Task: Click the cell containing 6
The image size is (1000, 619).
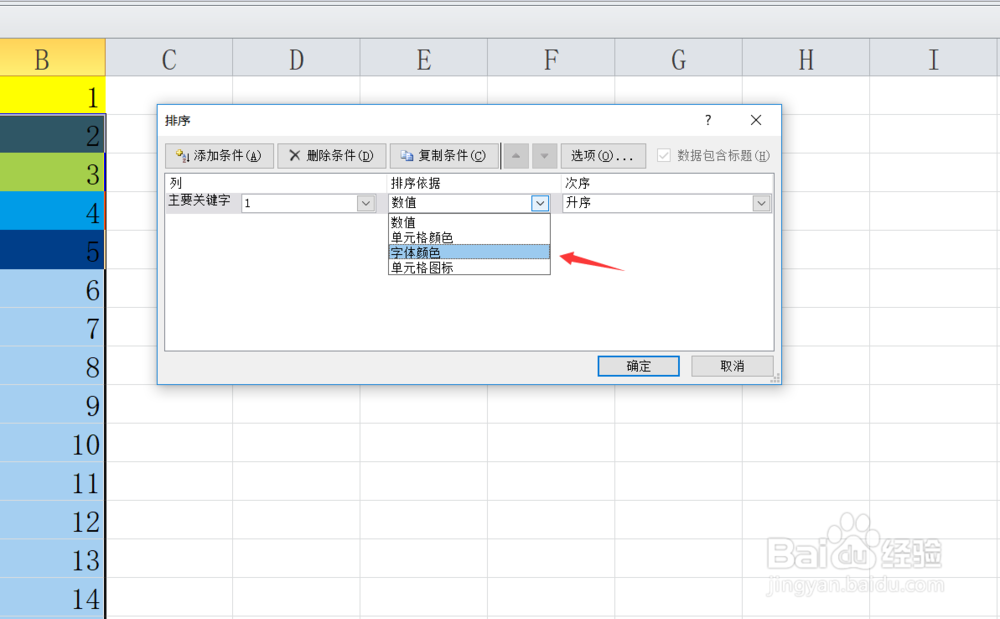Action: coord(52,289)
